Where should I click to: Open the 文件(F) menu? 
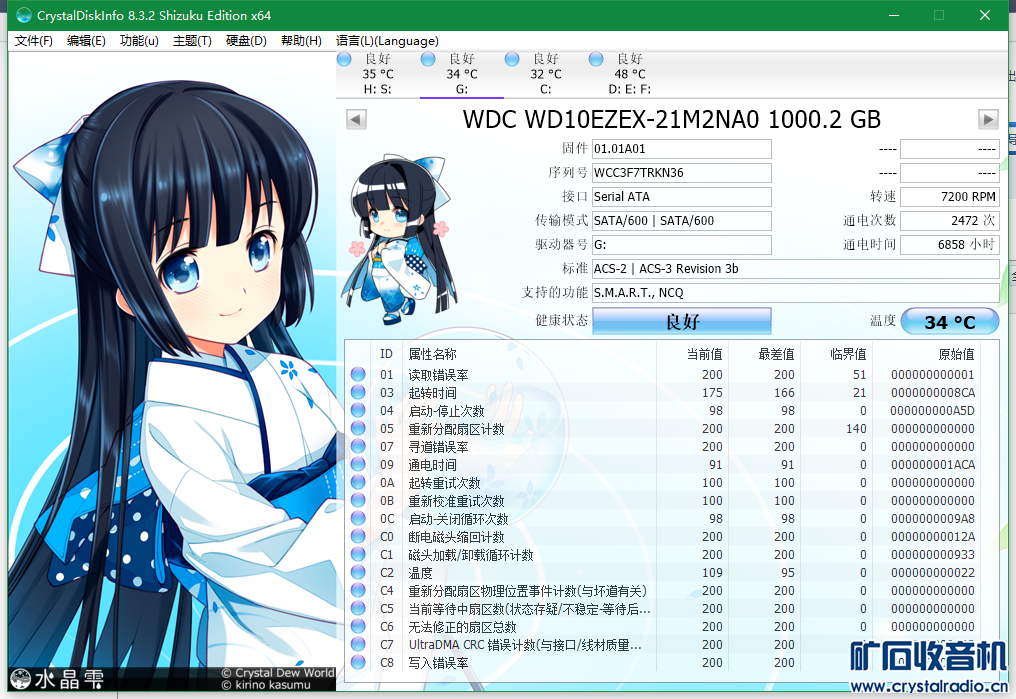[x=34, y=41]
